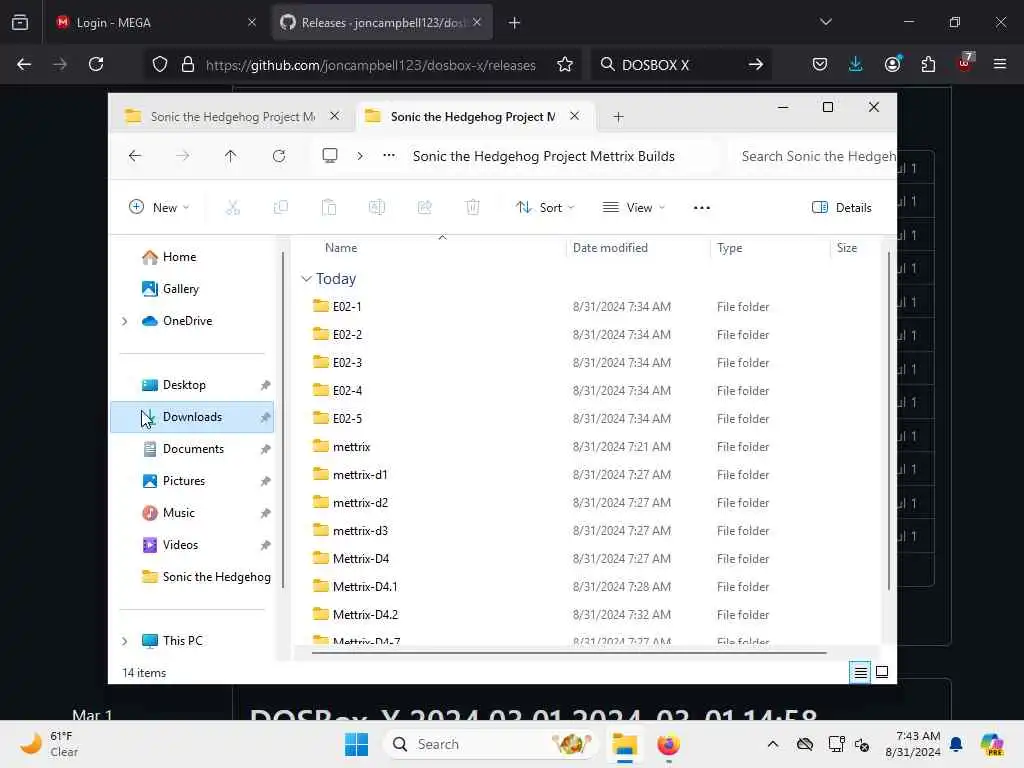The image size is (1024, 768).
Task: Select the Releases joncampbell123 browser tab
Action: tap(382, 22)
